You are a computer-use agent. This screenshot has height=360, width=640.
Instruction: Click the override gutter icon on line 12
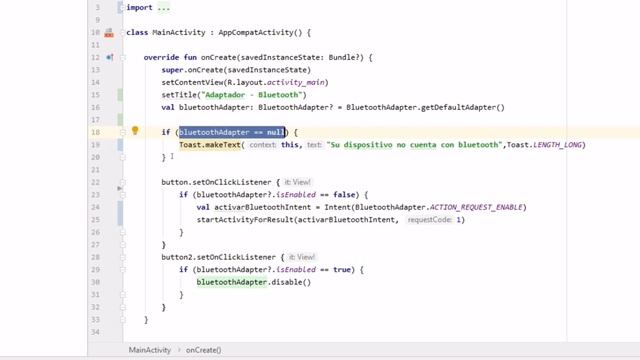point(110,58)
